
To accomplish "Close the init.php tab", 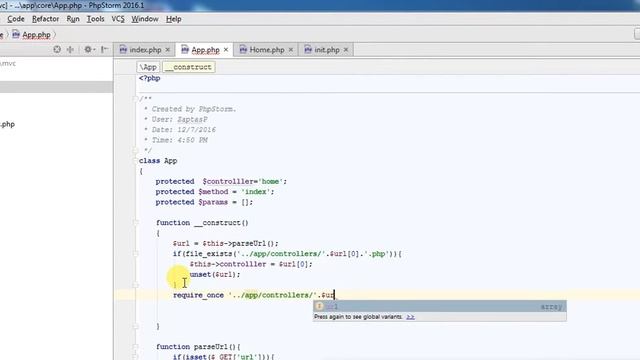I will [346, 50].
